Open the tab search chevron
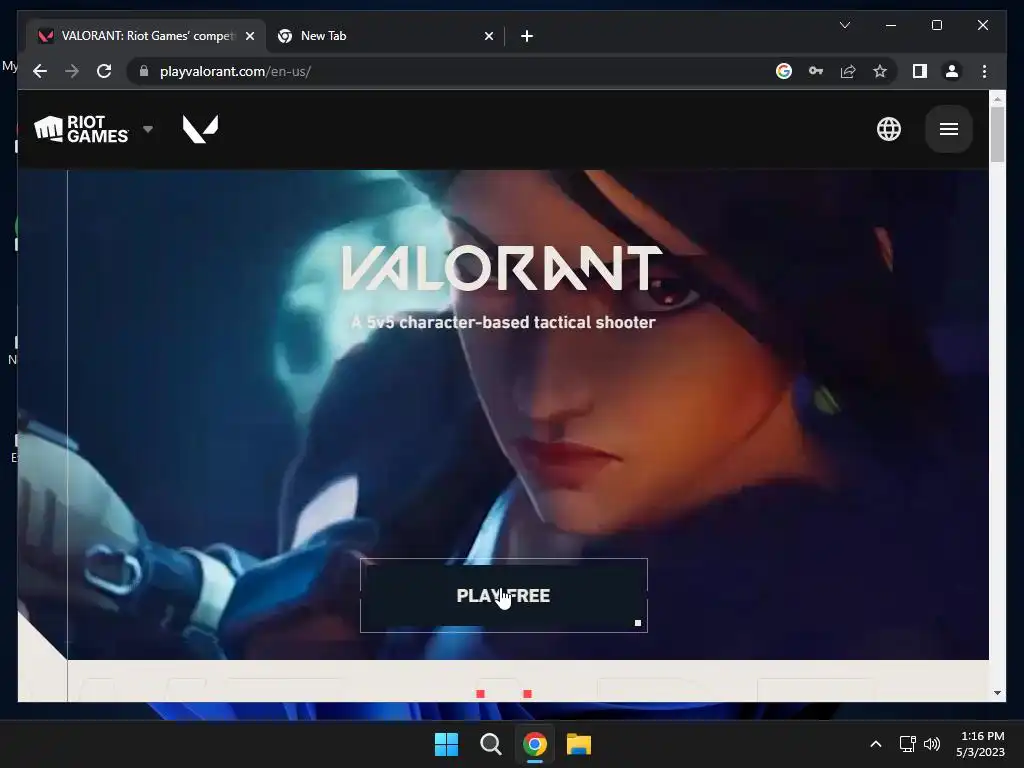Screen dimensions: 1024x768 point(844,25)
